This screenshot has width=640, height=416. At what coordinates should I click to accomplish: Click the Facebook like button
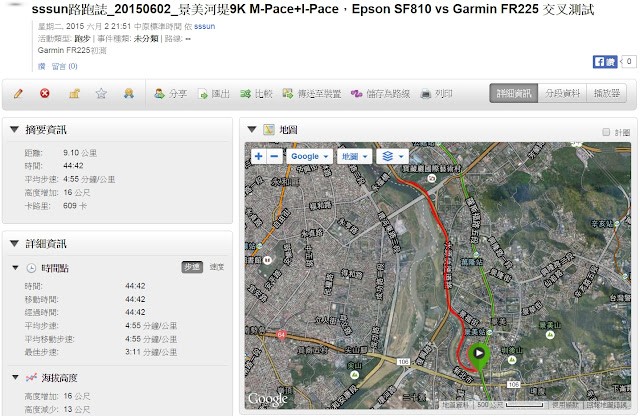(605, 62)
